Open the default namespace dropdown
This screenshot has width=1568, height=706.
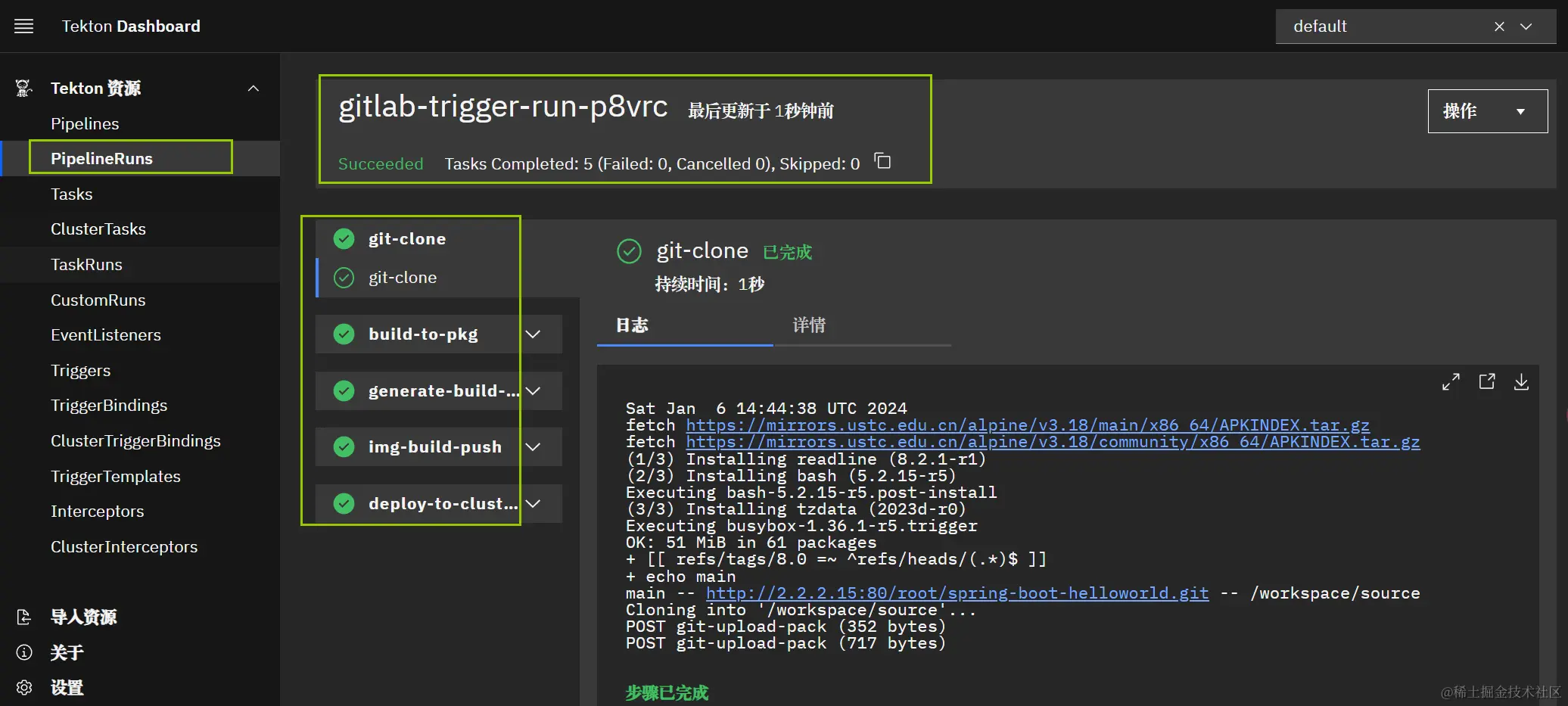tap(1526, 26)
